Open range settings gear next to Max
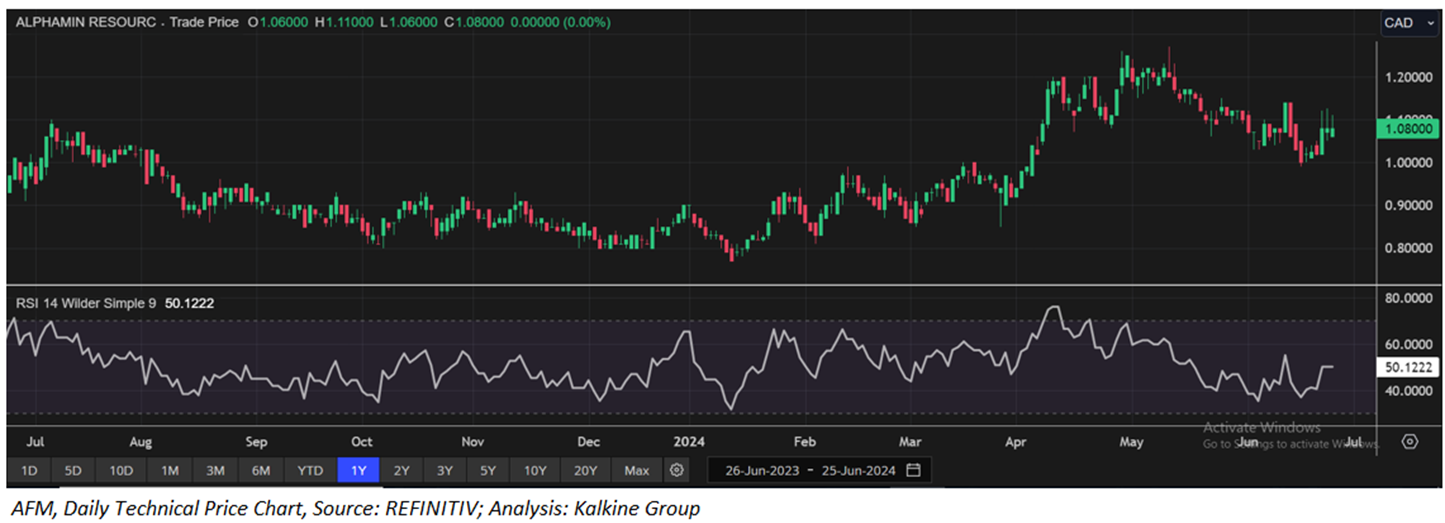The width and height of the screenshot is (1445, 523). (677, 470)
